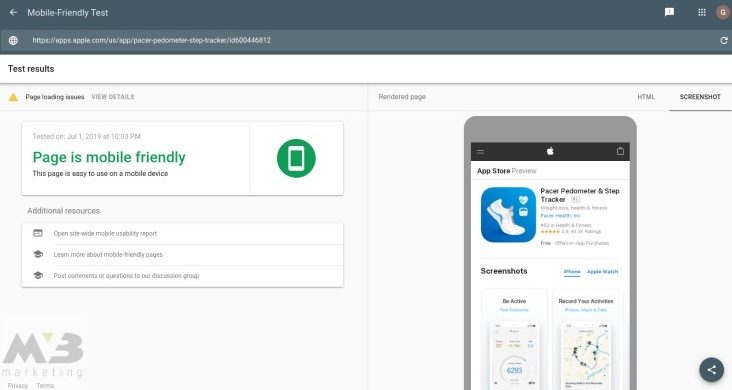Click the mobile usability report icon
Viewport: 732px width, 390px height.
tap(38, 233)
